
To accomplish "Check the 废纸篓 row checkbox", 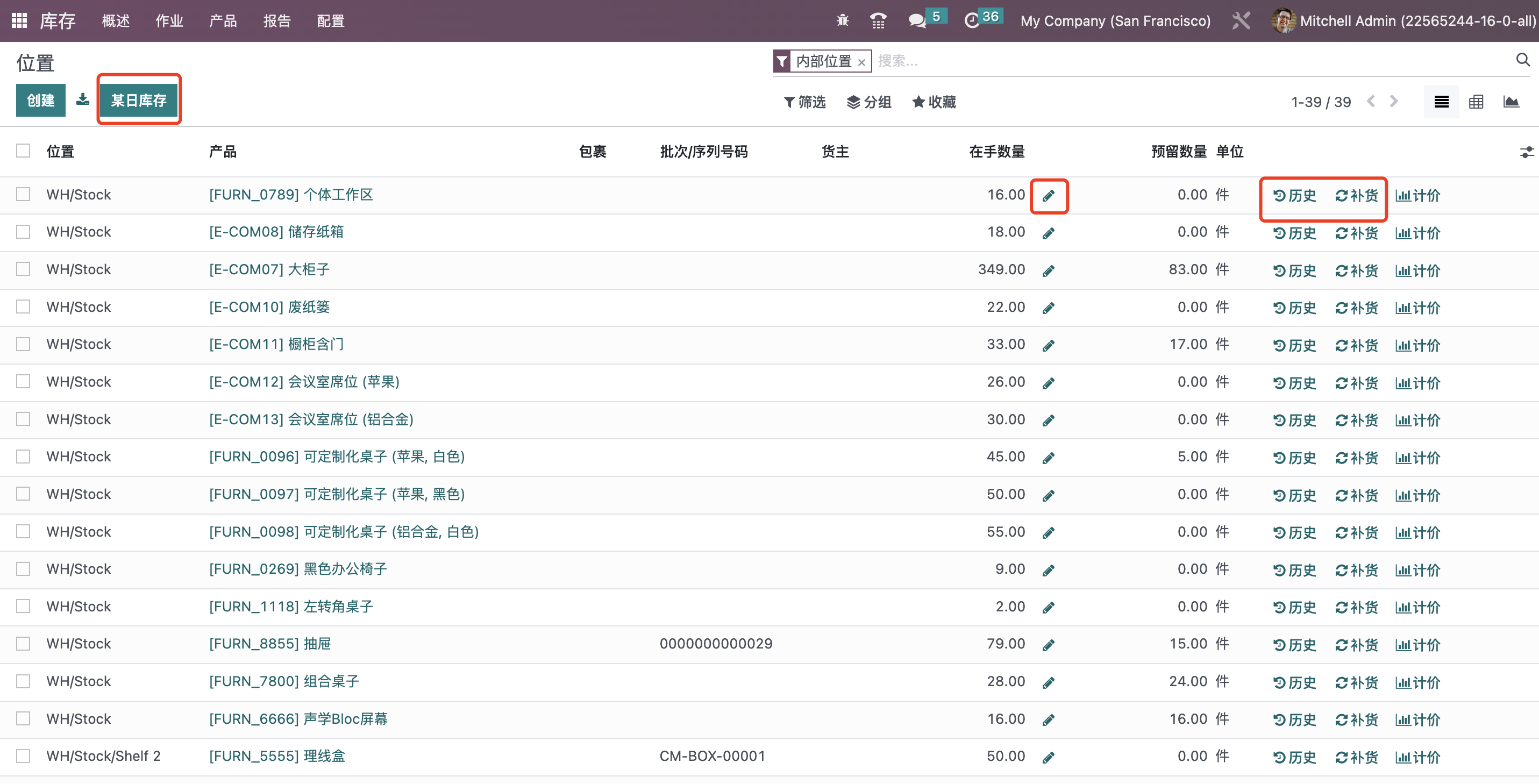I will click(x=23, y=307).
